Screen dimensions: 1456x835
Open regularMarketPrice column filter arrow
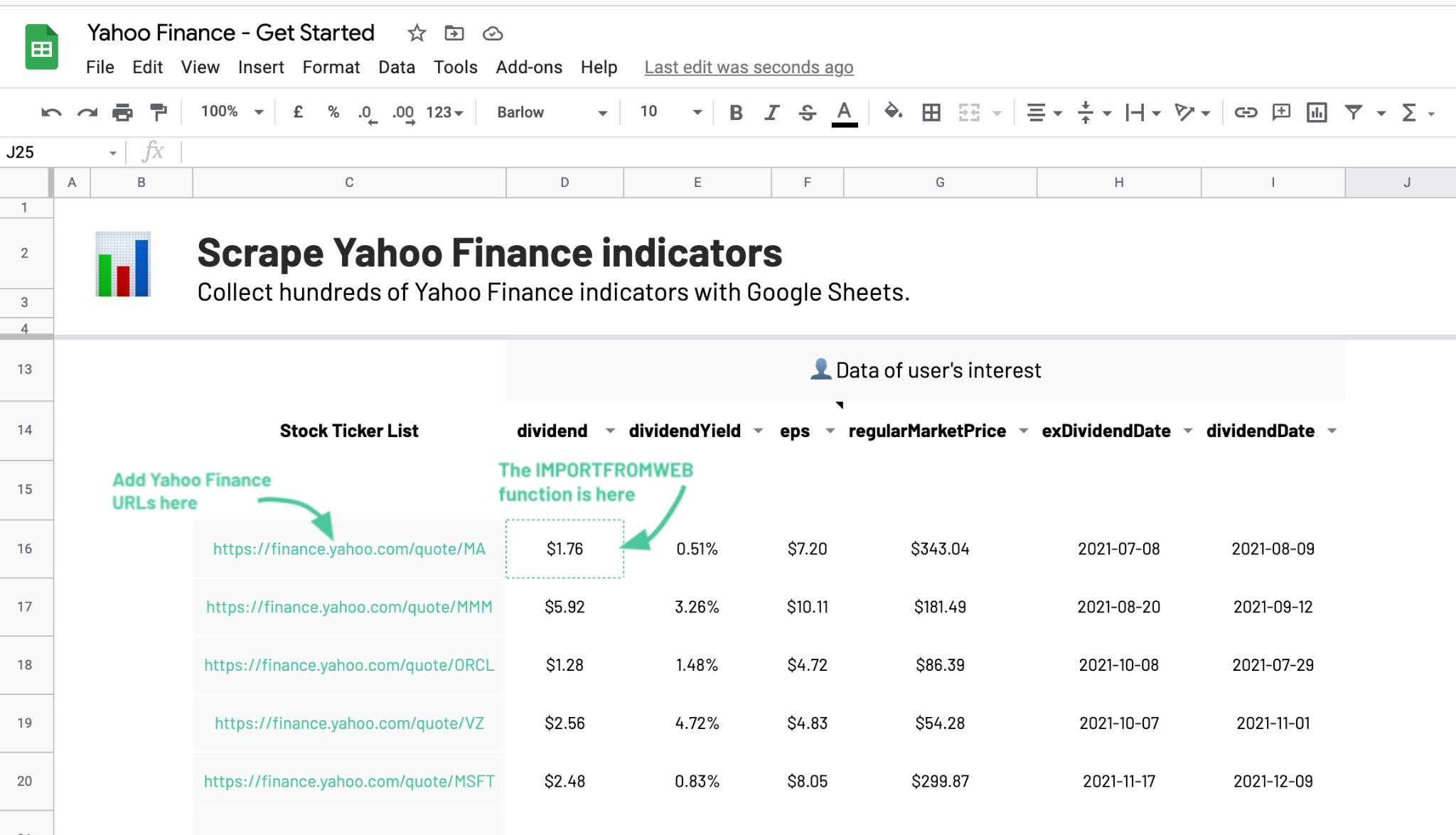point(1024,431)
